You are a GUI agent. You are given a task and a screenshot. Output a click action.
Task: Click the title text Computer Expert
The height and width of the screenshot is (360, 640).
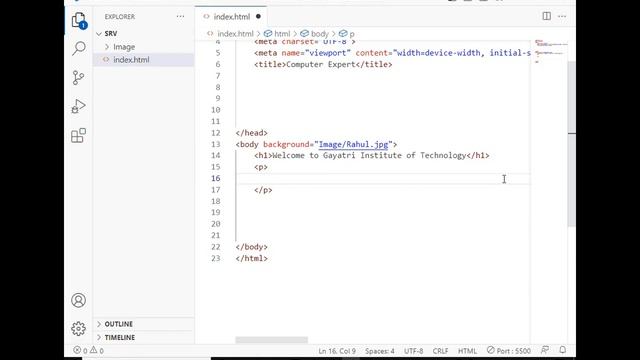tap(321, 64)
